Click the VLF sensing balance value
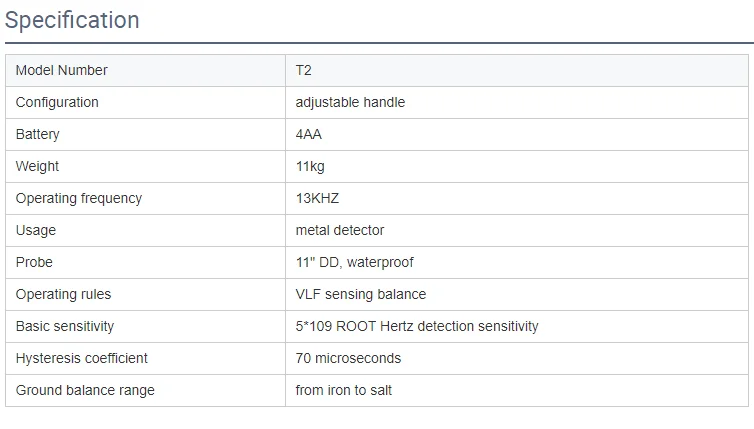 click(x=361, y=294)
